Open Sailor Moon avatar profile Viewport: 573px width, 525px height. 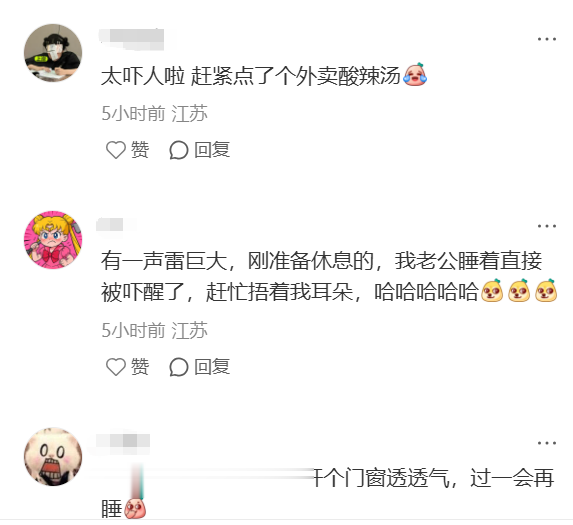[53, 240]
